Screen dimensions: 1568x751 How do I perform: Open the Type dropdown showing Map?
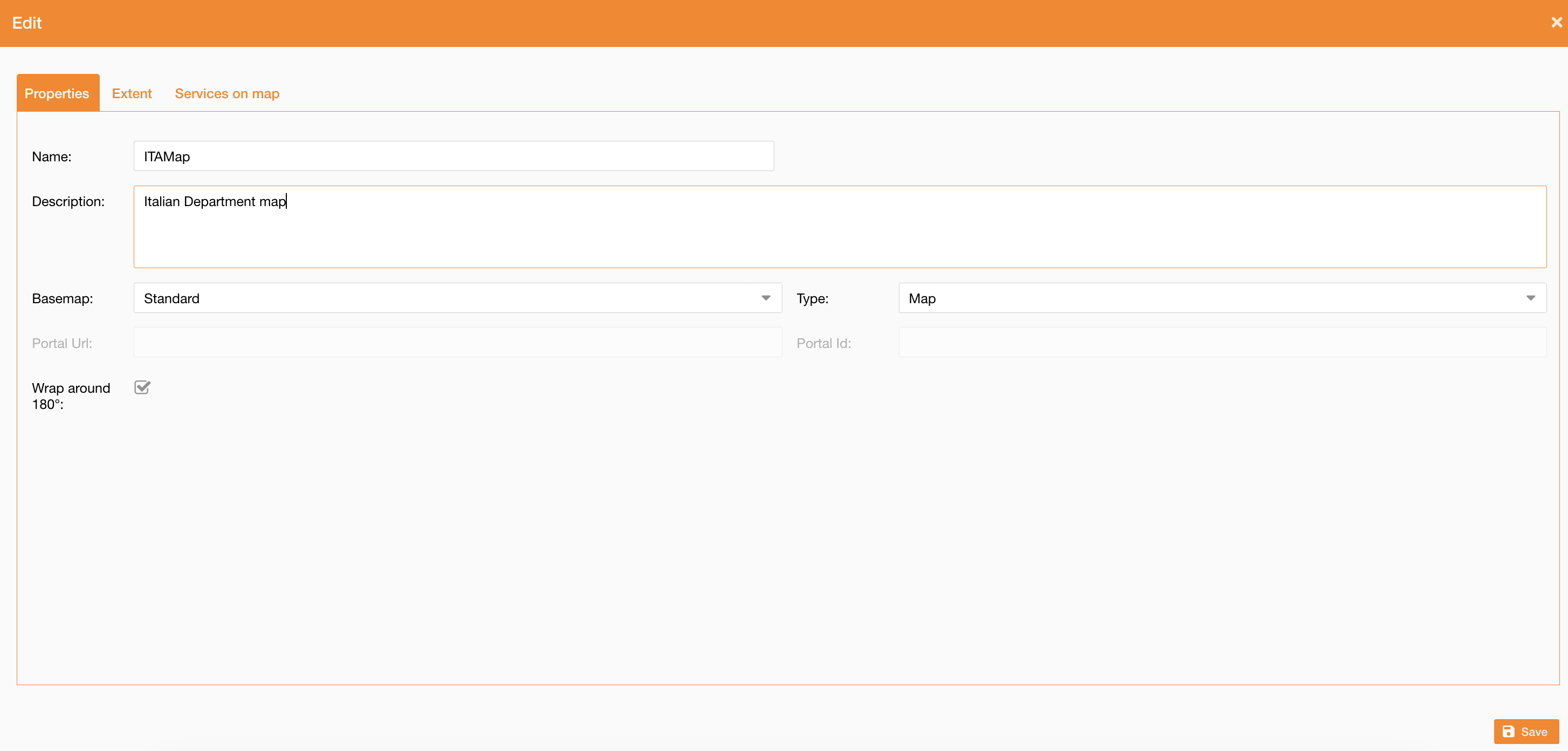(1222, 298)
